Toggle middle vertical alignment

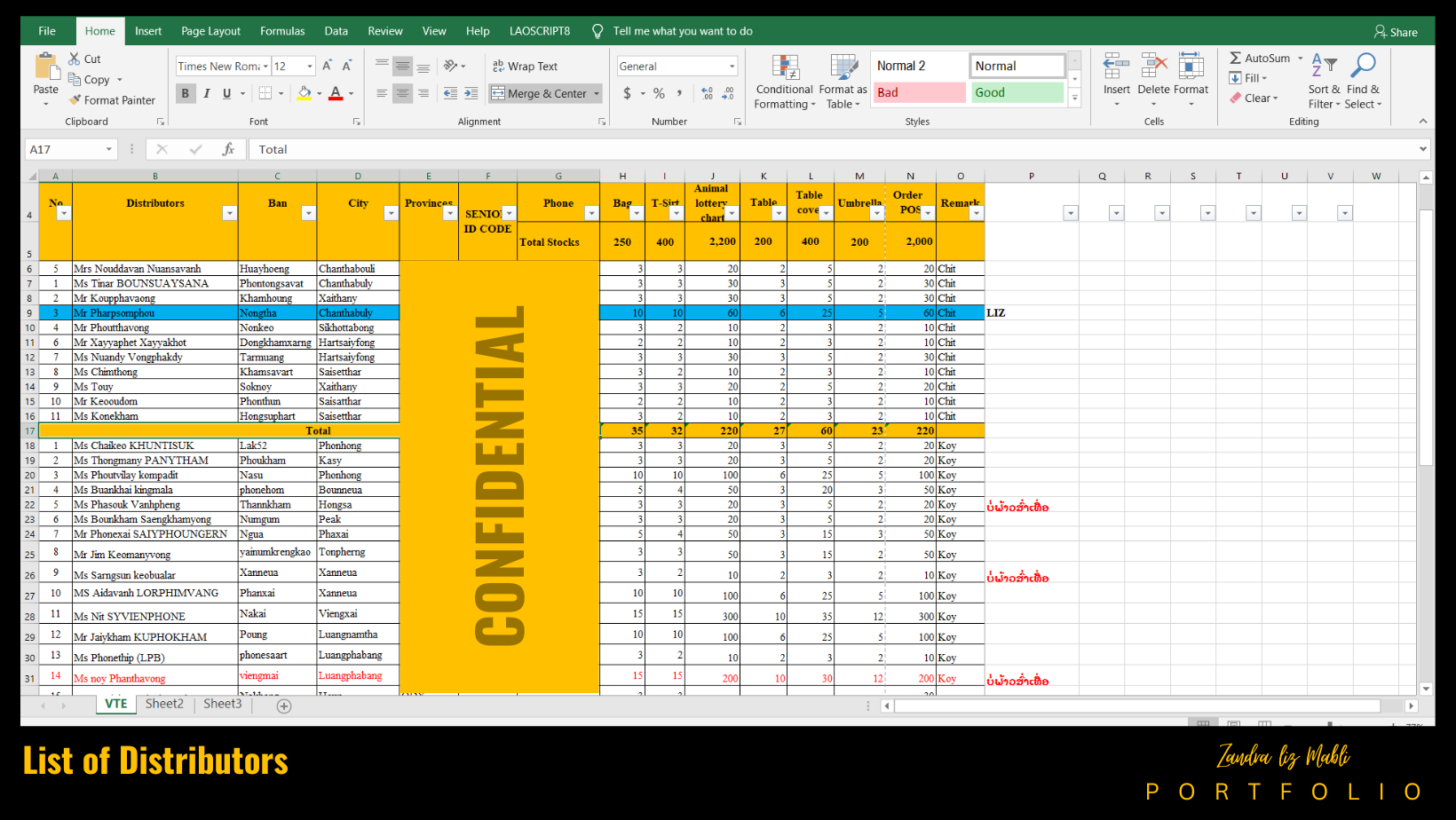(402, 66)
